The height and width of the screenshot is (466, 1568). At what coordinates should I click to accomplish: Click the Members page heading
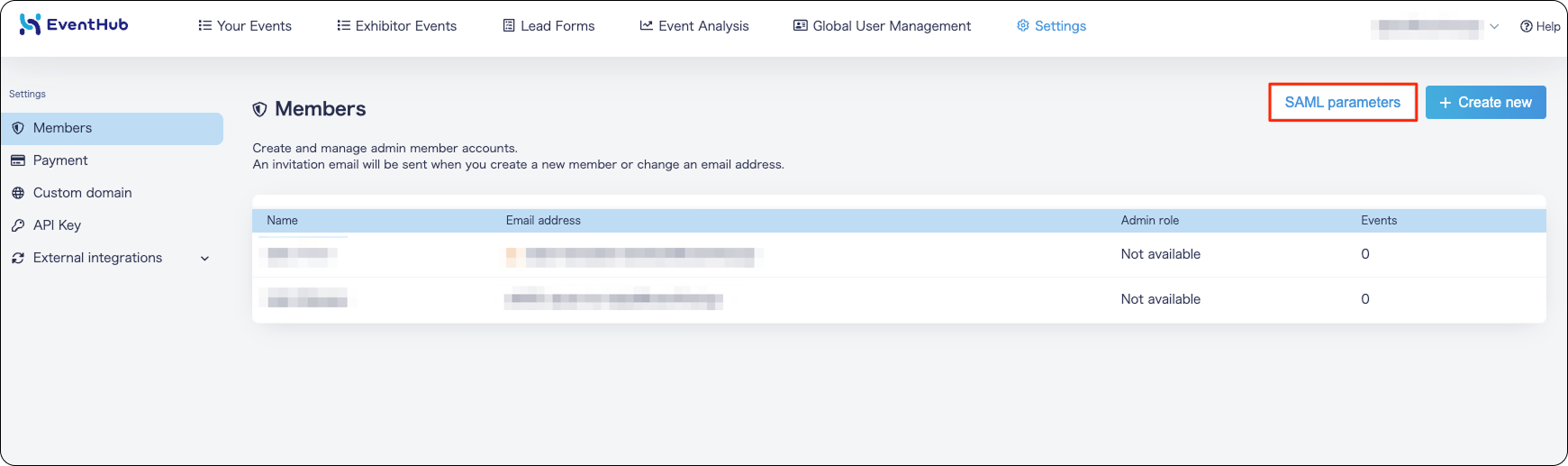click(x=321, y=109)
